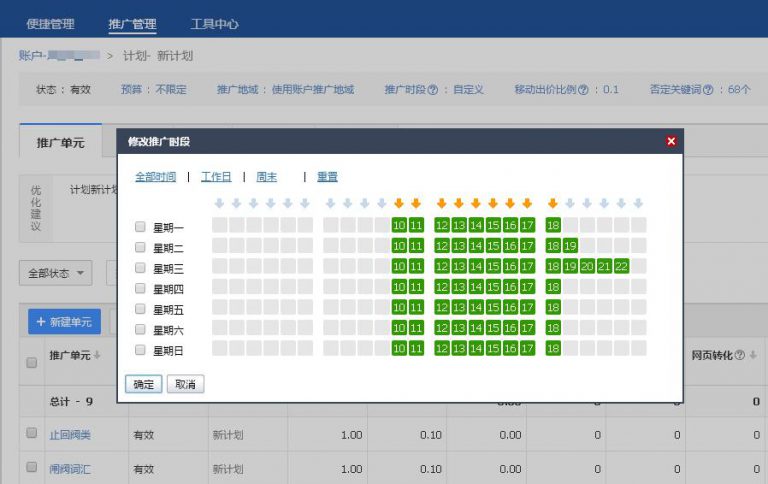This screenshot has width=768, height=484.
Task: Open the 全部状态 dropdown
Action: 55,272
